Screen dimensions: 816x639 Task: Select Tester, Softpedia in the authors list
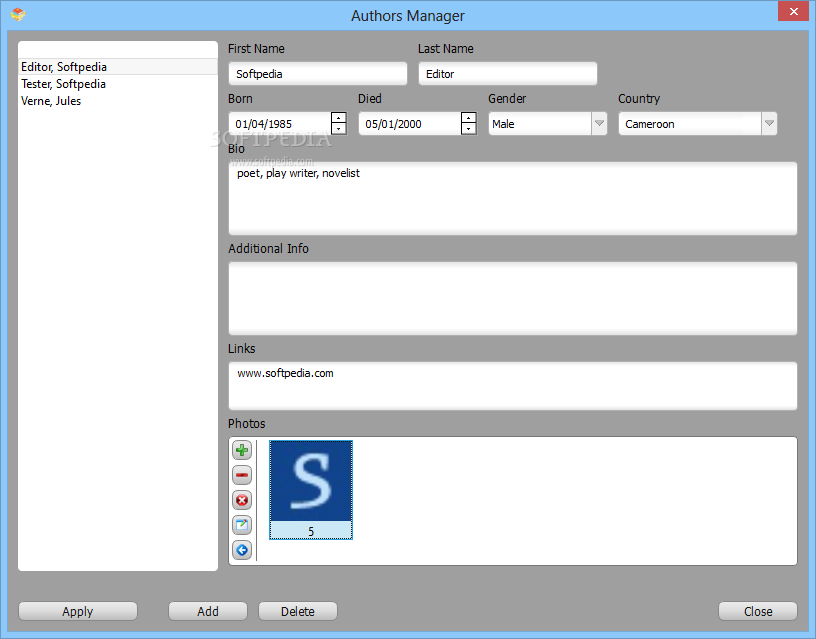coord(118,84)
